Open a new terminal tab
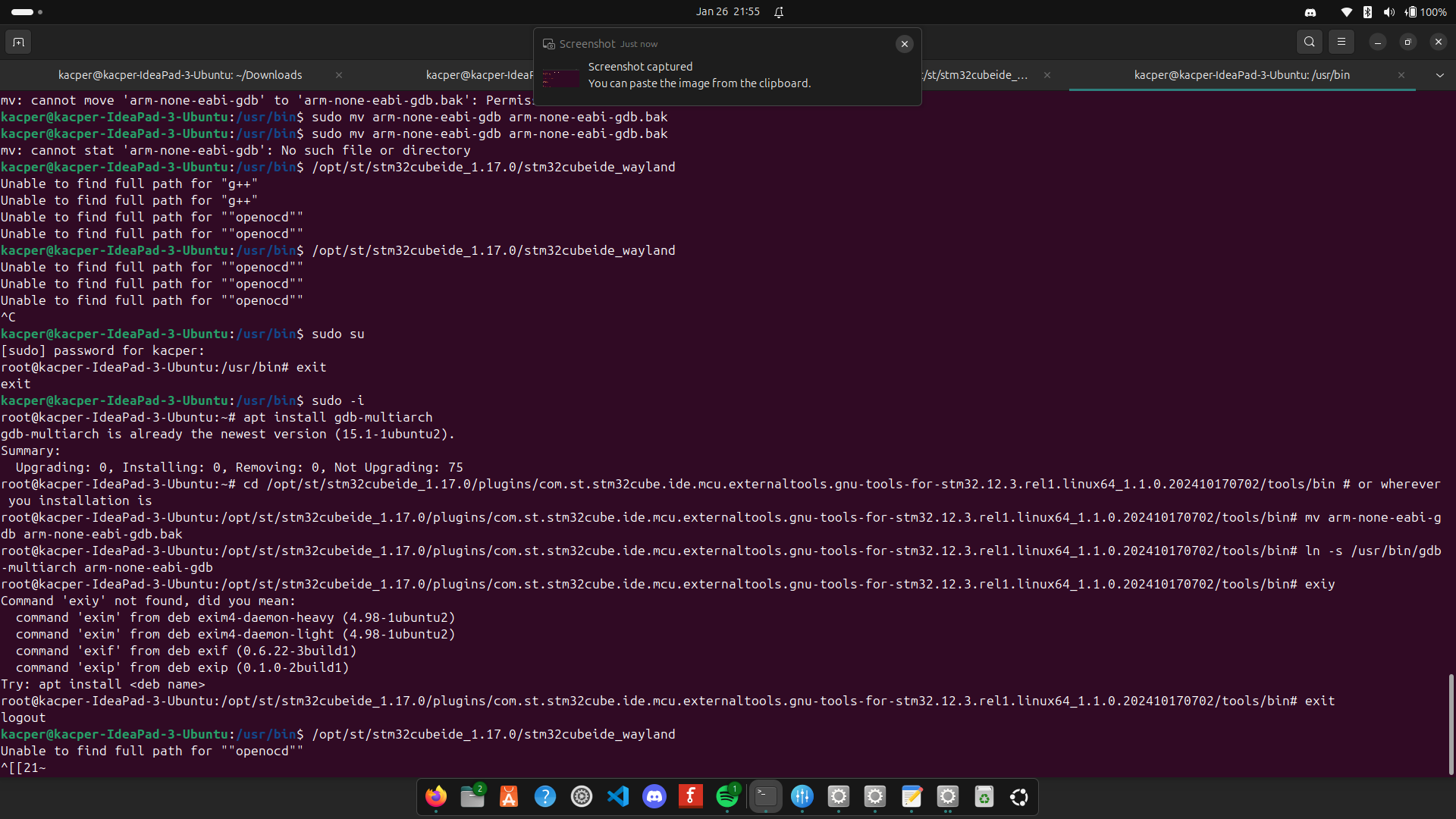1456x819 pixels. click(18, 42)
